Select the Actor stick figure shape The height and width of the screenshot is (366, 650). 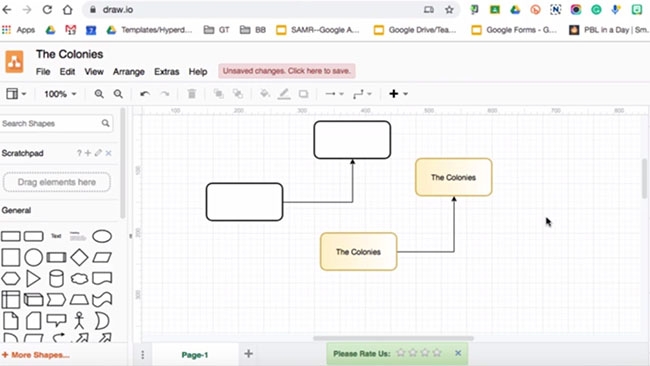pos(79,321)
